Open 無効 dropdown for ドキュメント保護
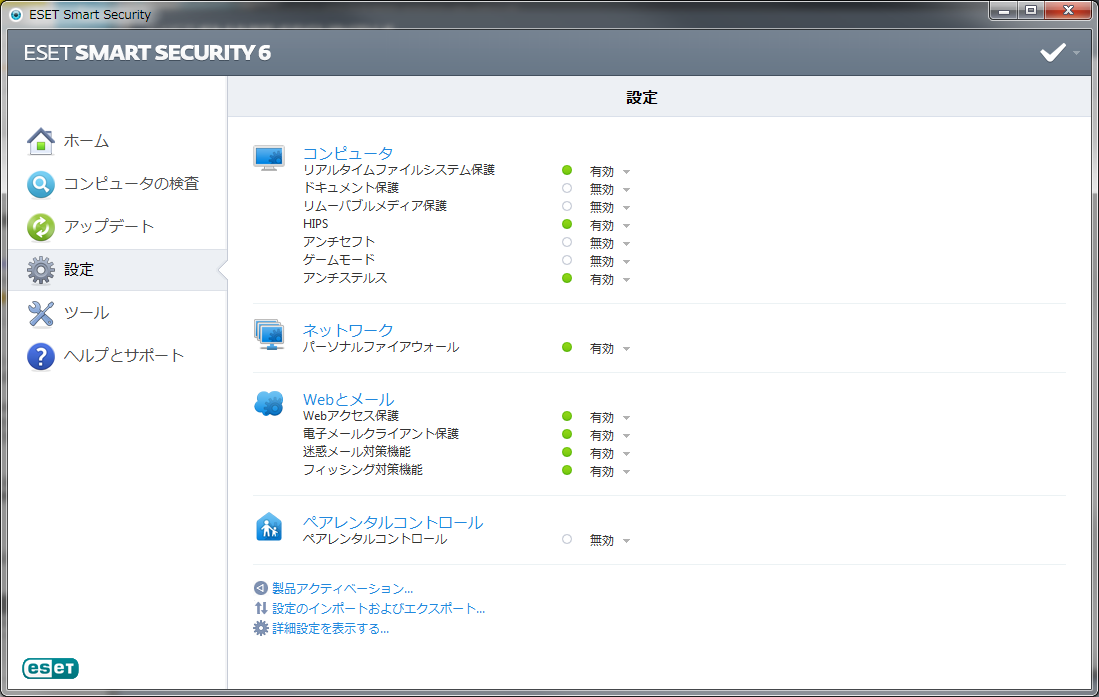 click(x=610, y=189)
